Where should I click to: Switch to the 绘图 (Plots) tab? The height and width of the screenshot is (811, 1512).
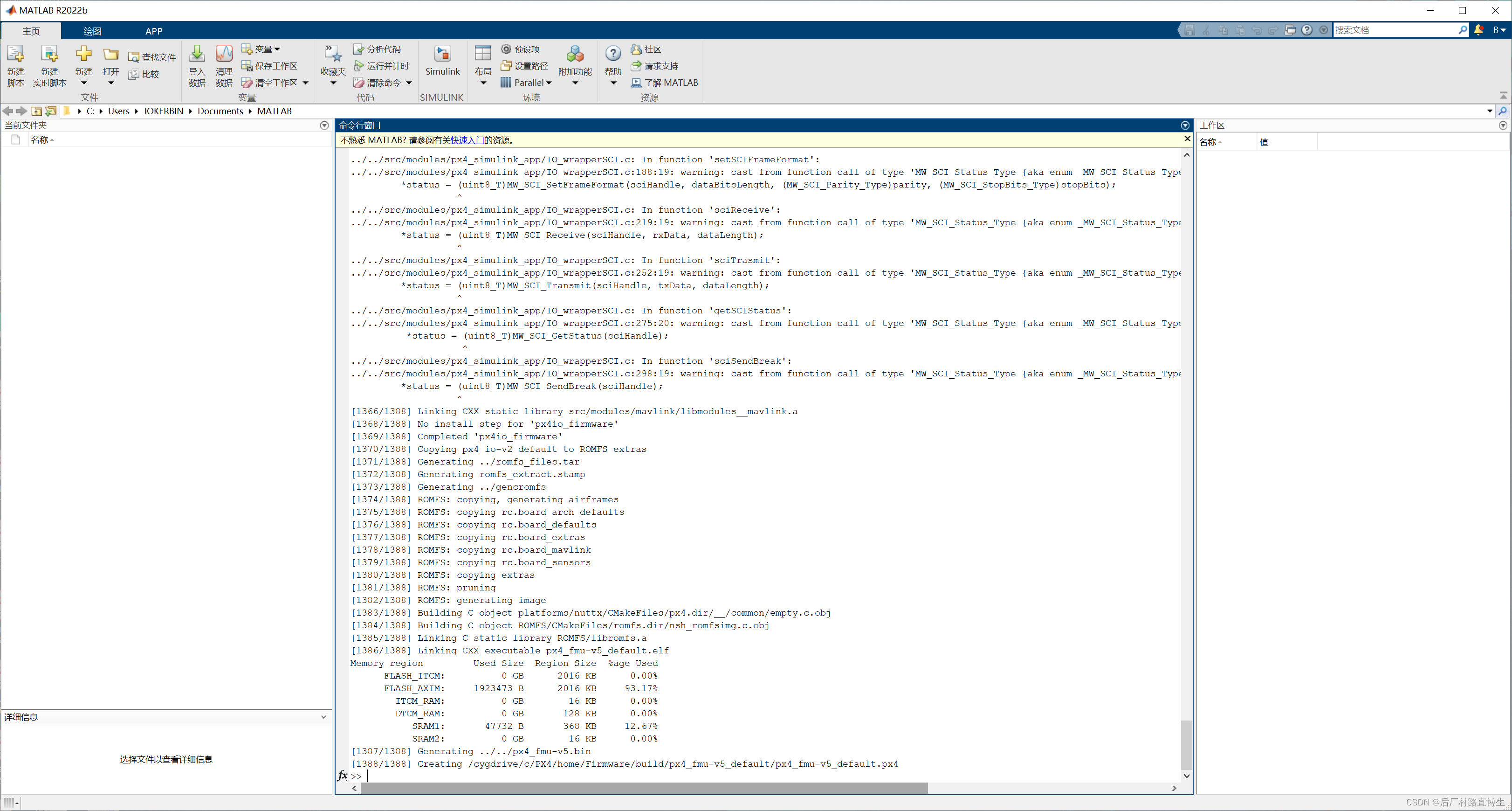tap(92, 30)
